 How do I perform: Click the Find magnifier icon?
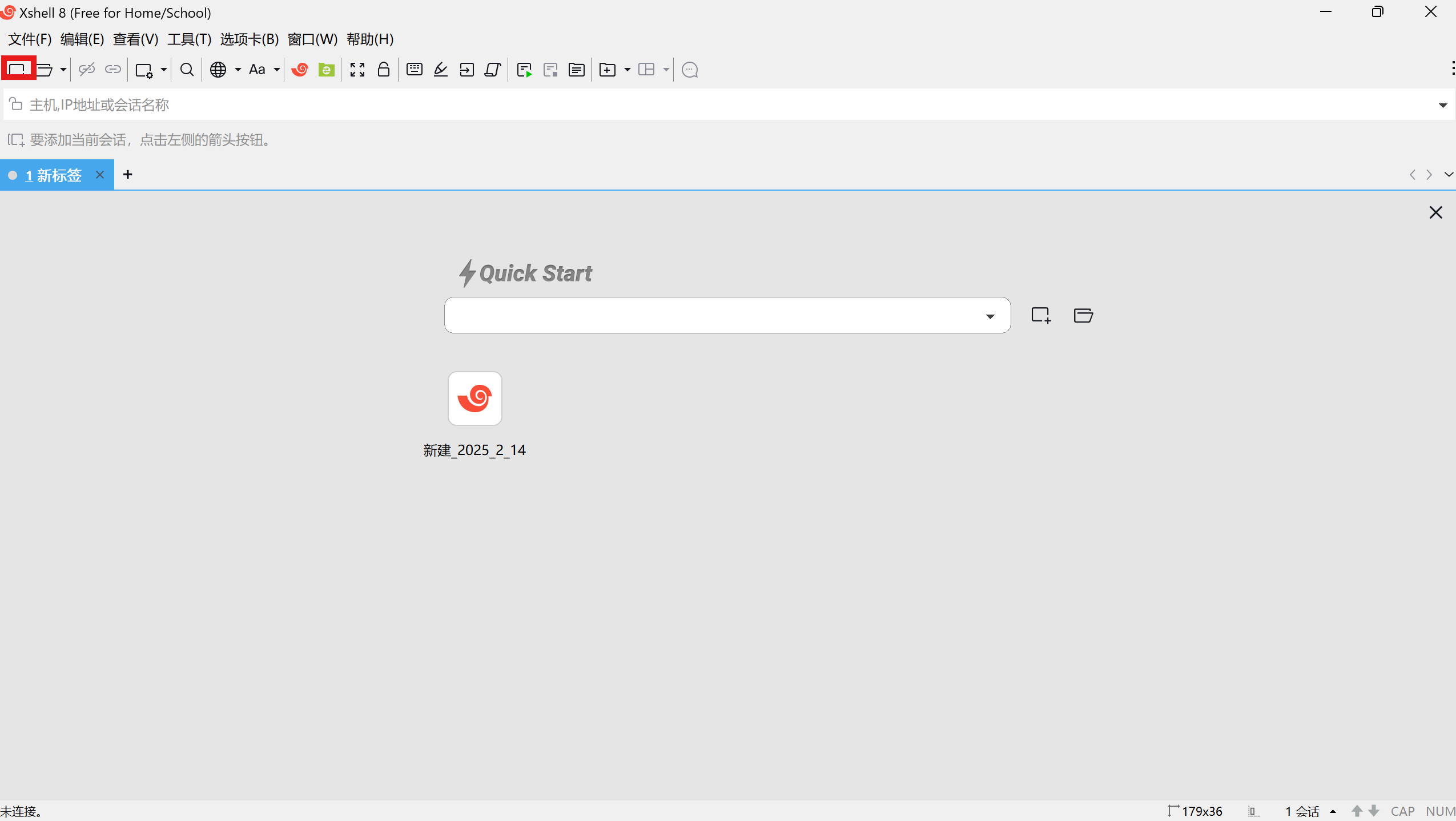[x=187, y=70]
